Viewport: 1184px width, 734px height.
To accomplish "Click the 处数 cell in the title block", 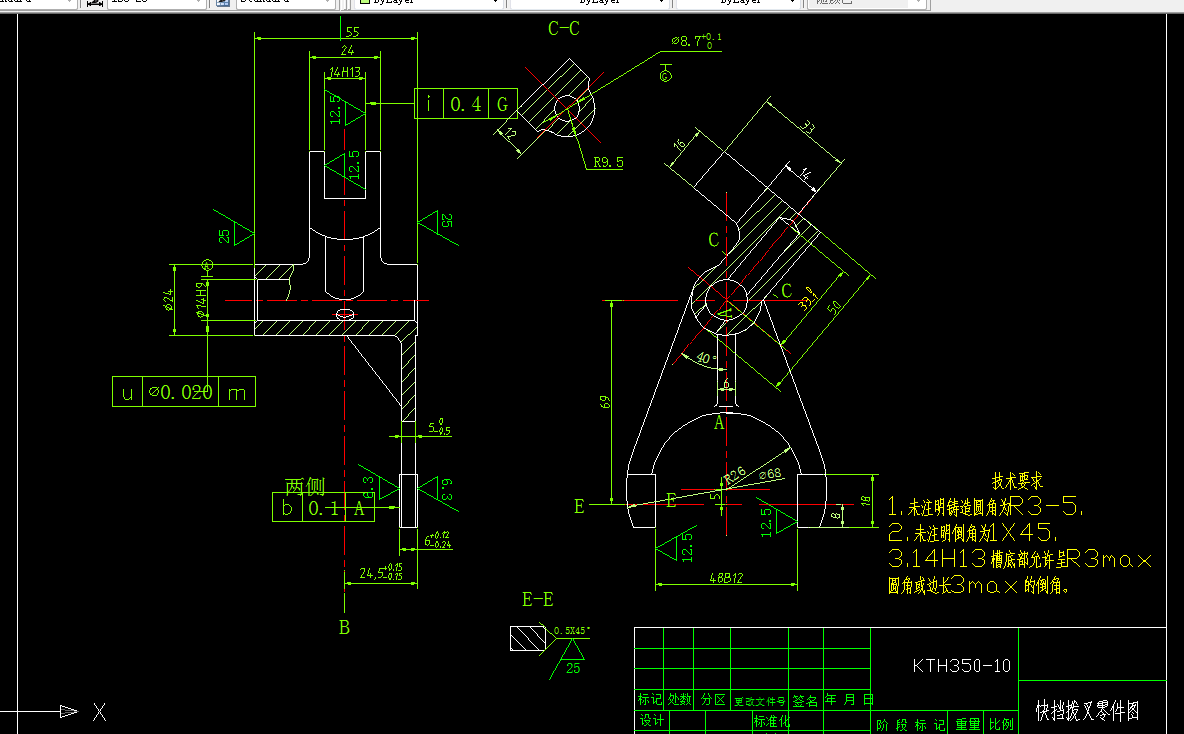I will [x=679, y=700].
